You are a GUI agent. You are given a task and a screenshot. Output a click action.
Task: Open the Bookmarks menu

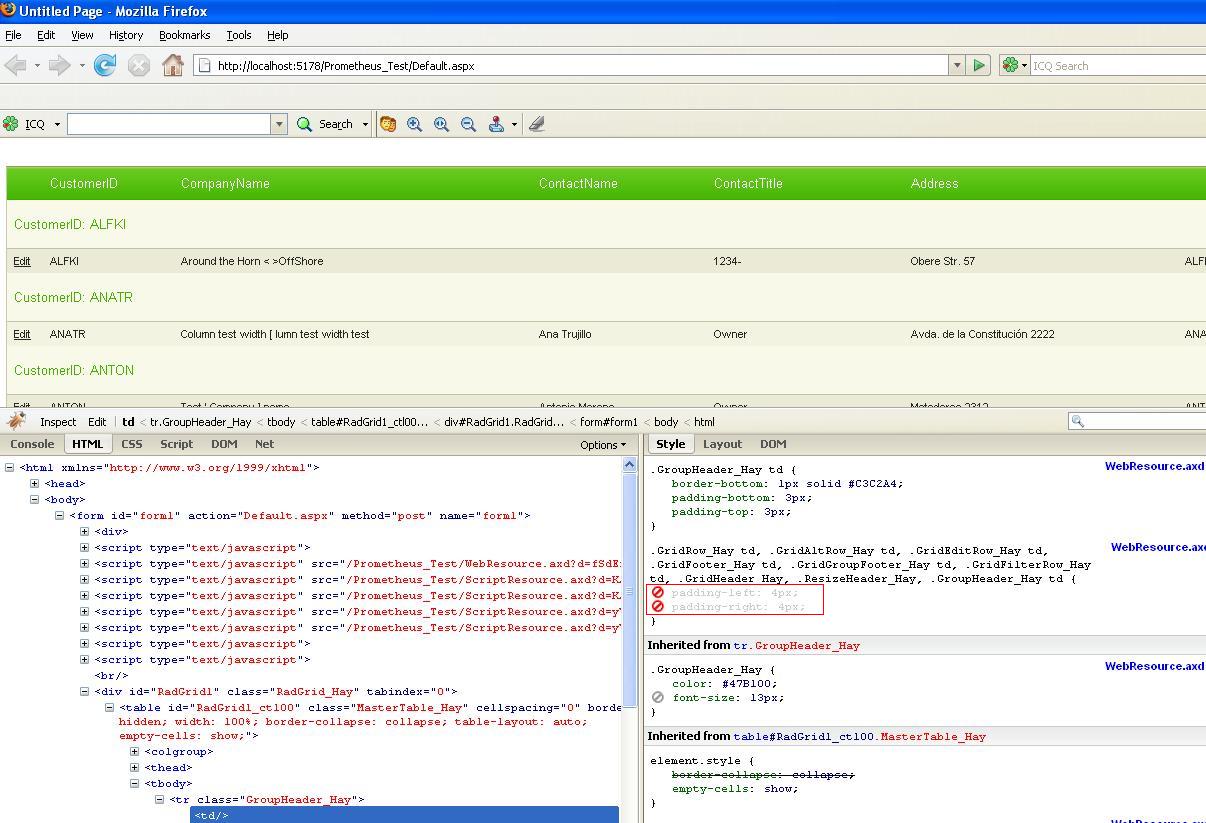(184, 35)
